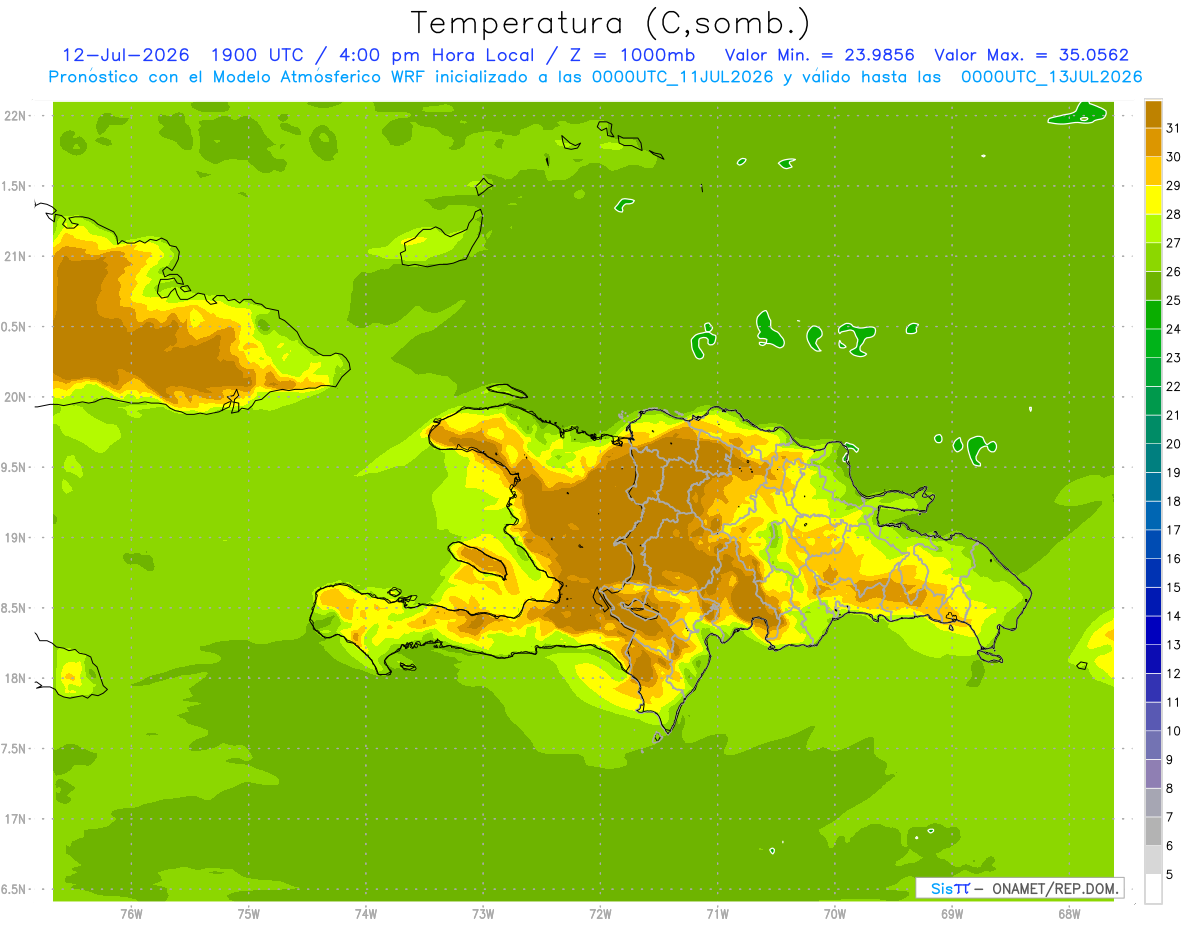
Task: Click color scale label '5'
Action: click(1170, 875)
